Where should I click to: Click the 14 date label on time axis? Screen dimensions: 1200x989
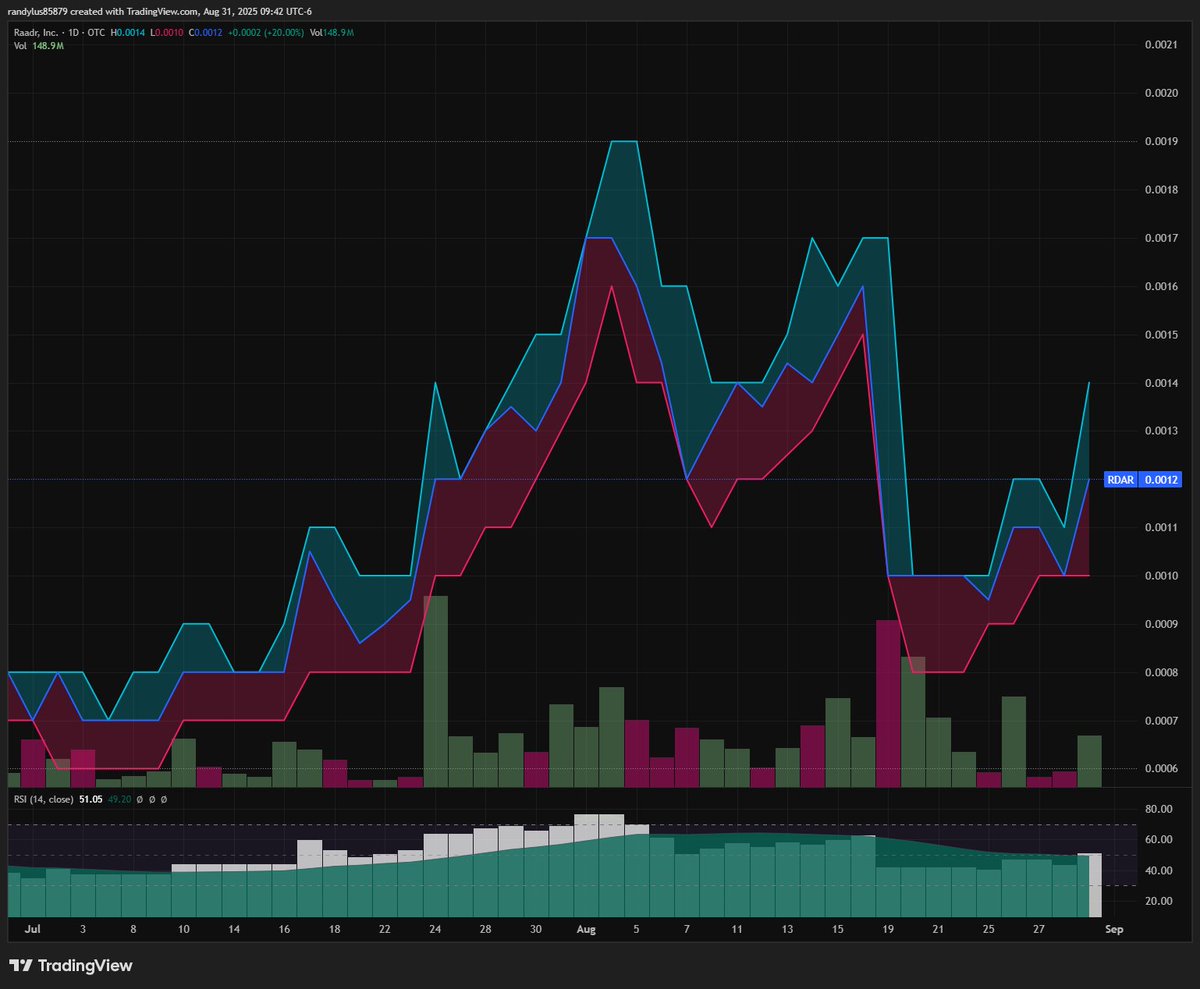(x=234, y=930)
